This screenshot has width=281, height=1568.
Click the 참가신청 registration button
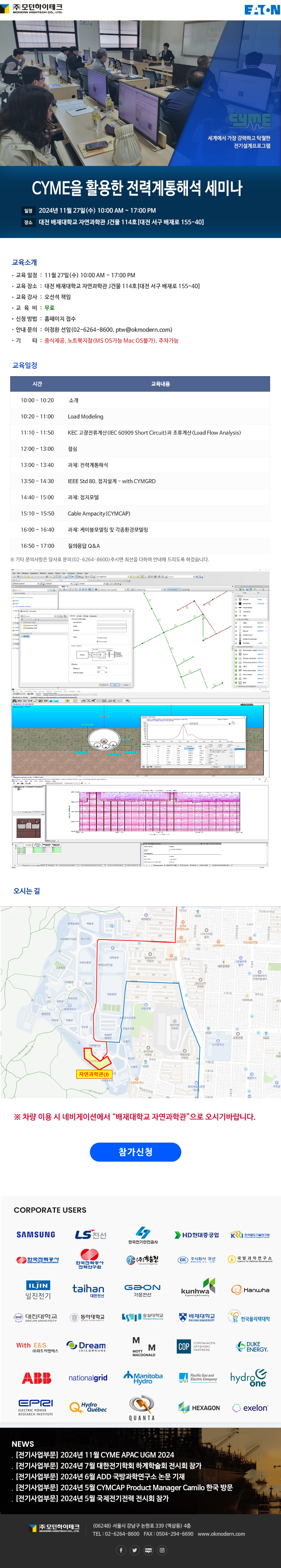pos(136,1152)
